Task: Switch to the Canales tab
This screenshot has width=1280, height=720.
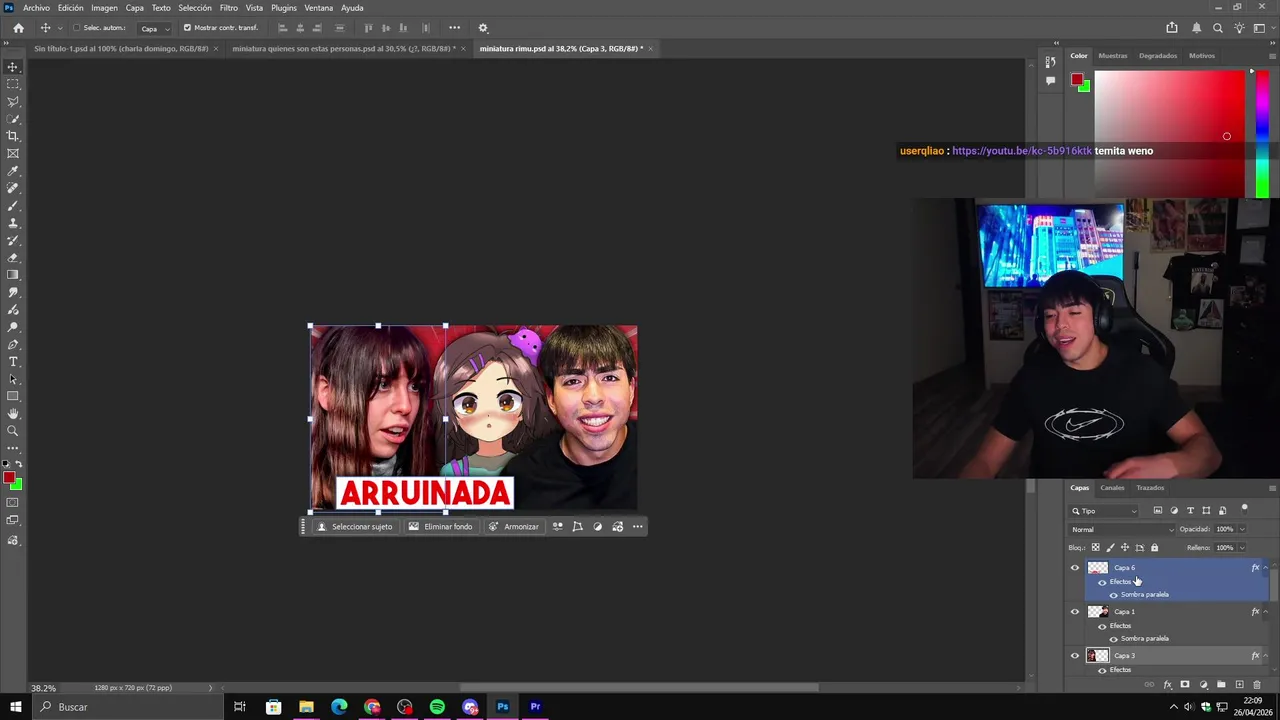Action: pyautogui.click(x=1112, y=488)
